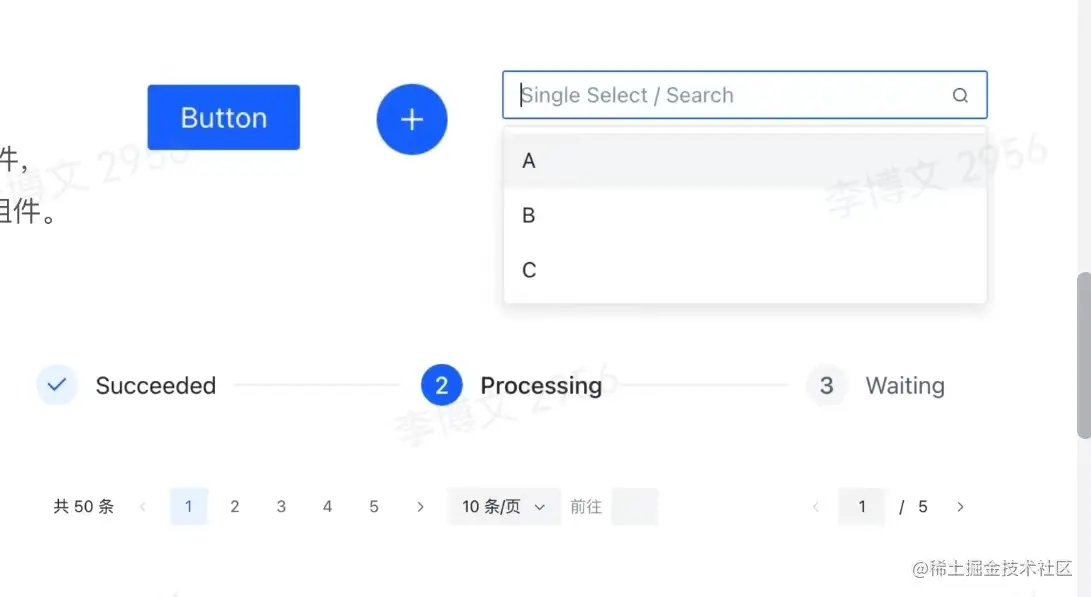
Task: Click the Processing step numbered 2
Action: pos(441,385)
